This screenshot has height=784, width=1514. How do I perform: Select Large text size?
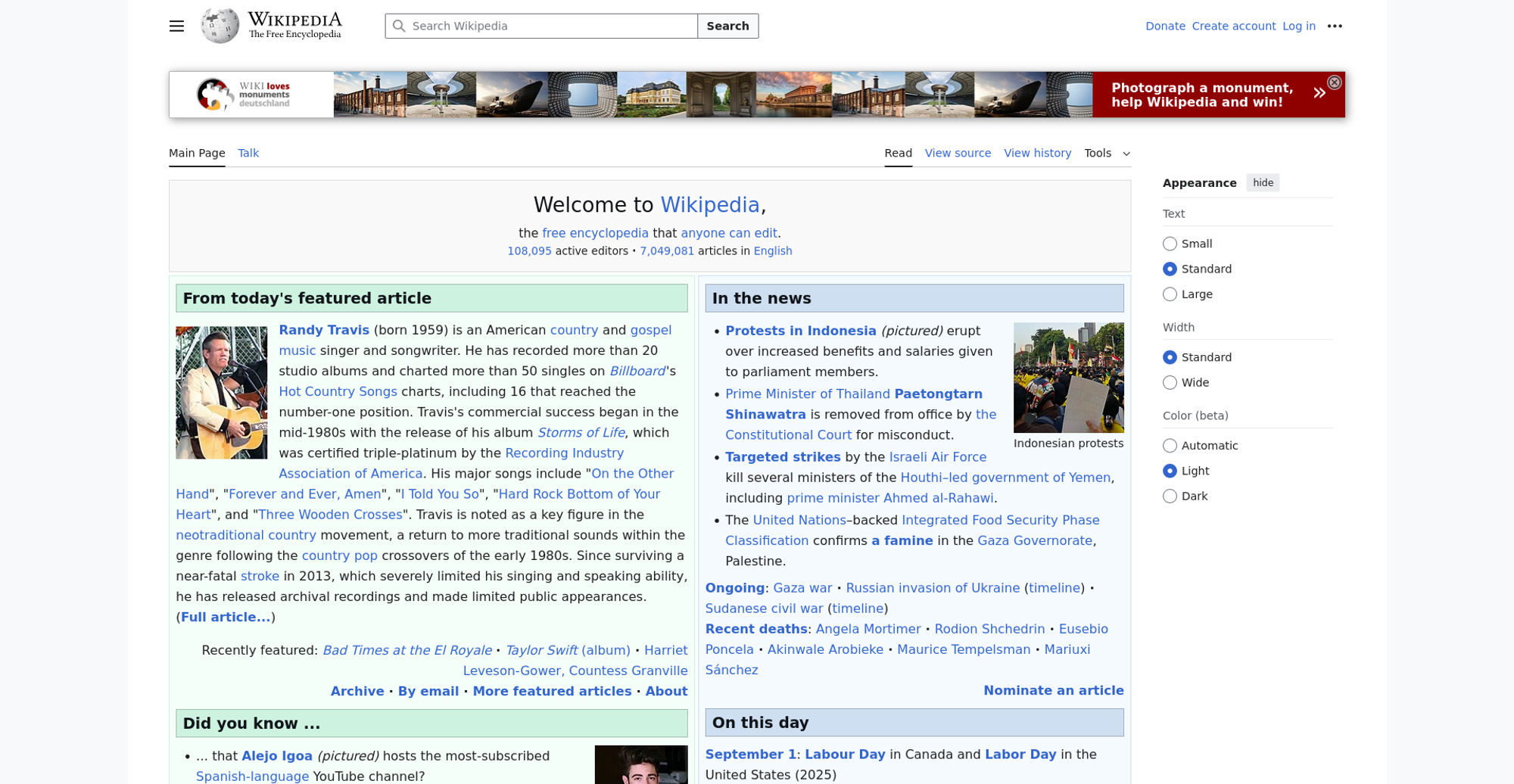pos(1170,294)
